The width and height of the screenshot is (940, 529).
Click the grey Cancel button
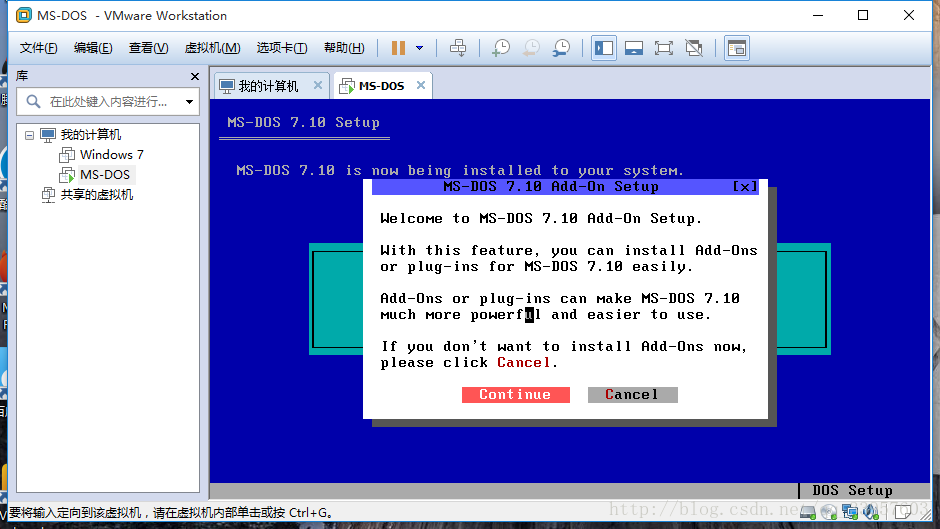click(632, 395)
